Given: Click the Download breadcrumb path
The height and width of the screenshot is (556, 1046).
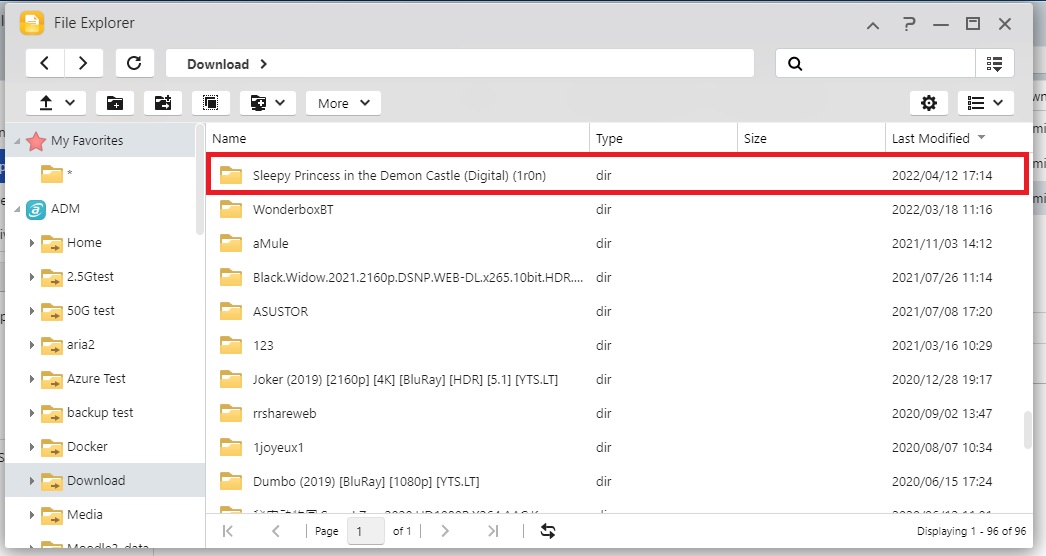Looking at the screenshot, I should 217,64.
